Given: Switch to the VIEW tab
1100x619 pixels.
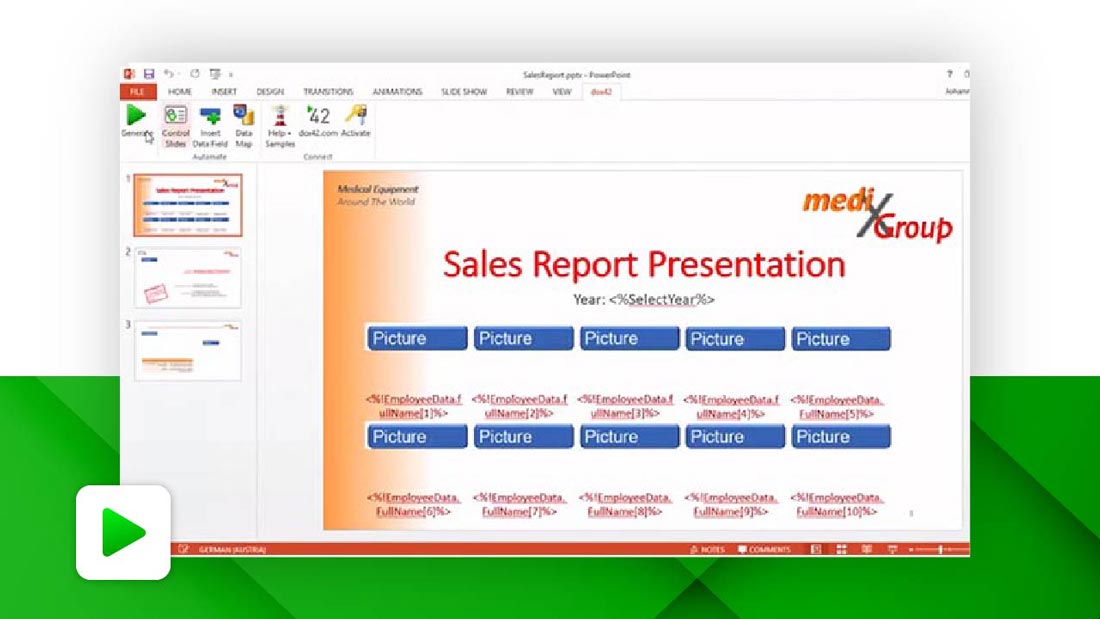Looking at the screenshot, I should point(562,92).
